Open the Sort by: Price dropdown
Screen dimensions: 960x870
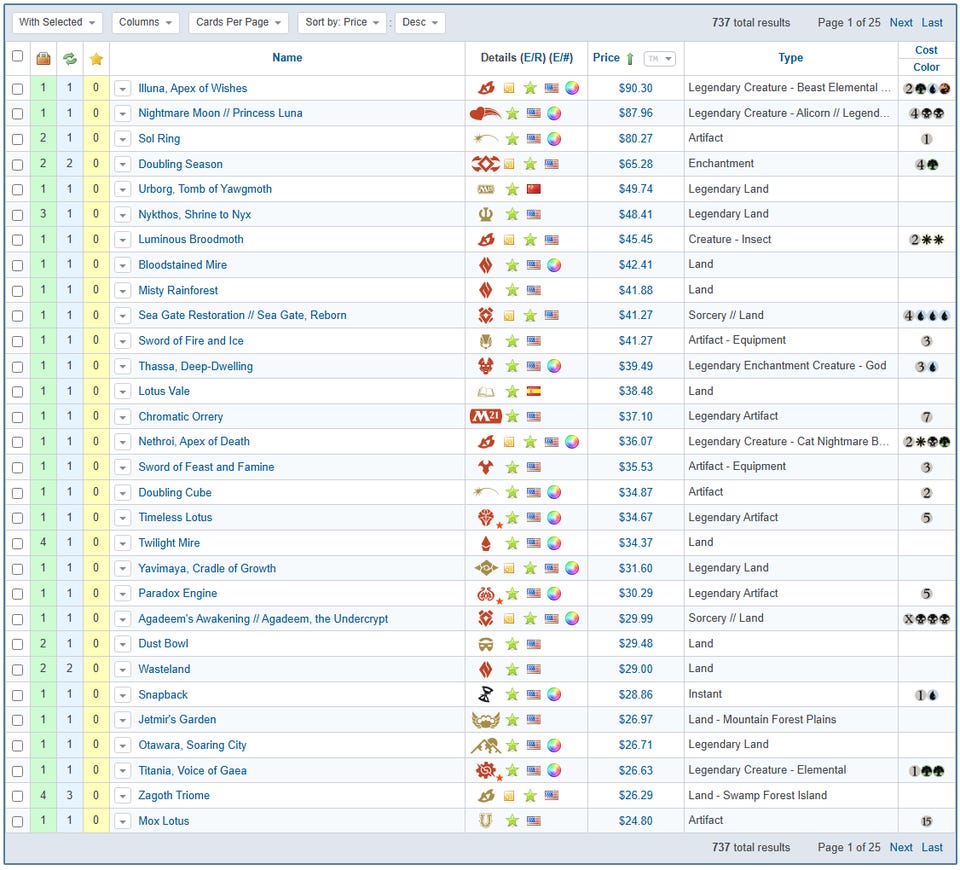pyautogui.click(x=342, y=22)
